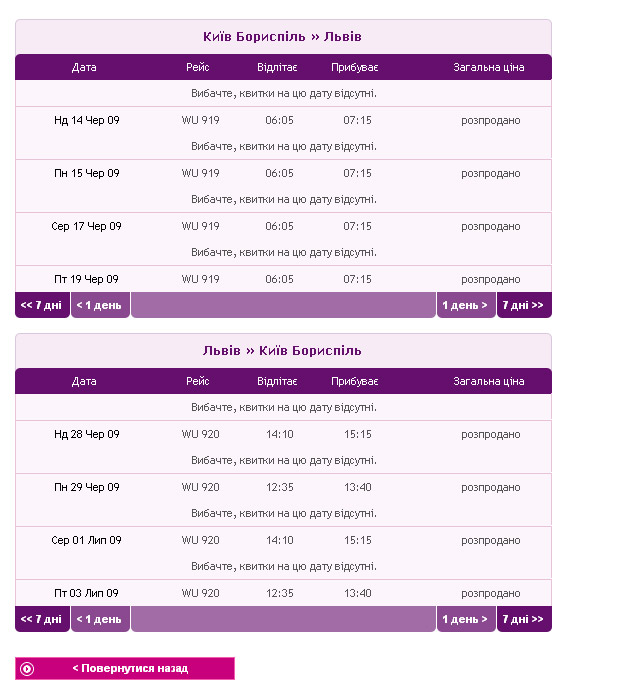This screenshot has width=641, height=689.
Task: Click the Львів » Київ Бориспіль table title
Action: click(282, 351)
